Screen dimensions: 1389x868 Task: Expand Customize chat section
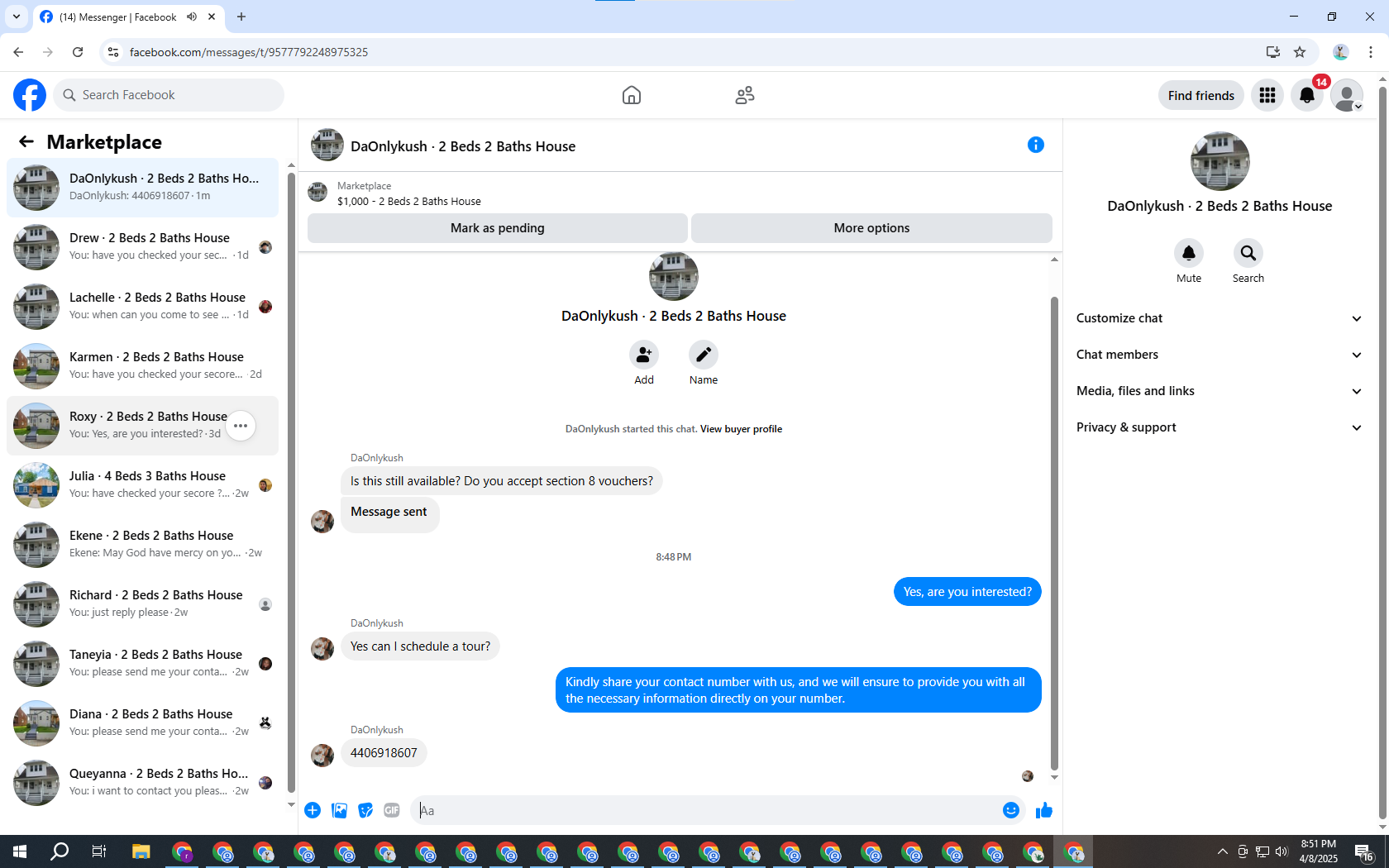(1220, 318)
